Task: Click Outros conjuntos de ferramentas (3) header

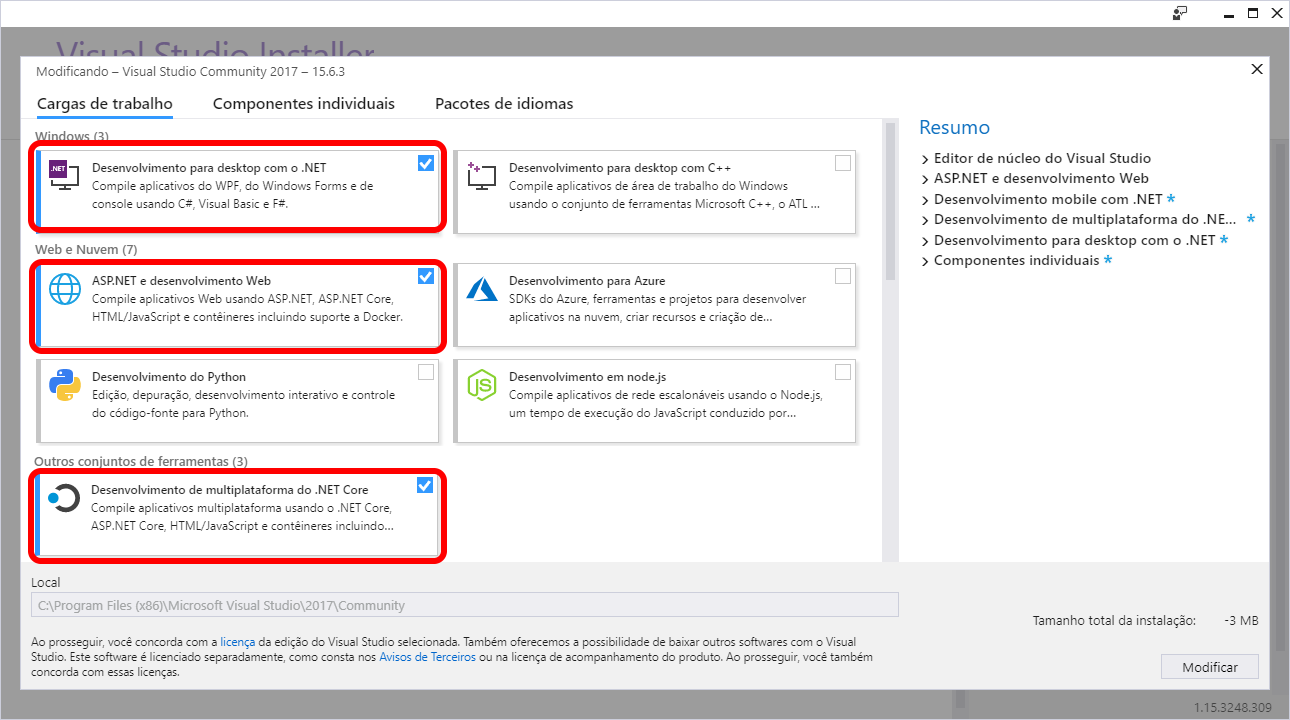Action: tap(141, 461)
